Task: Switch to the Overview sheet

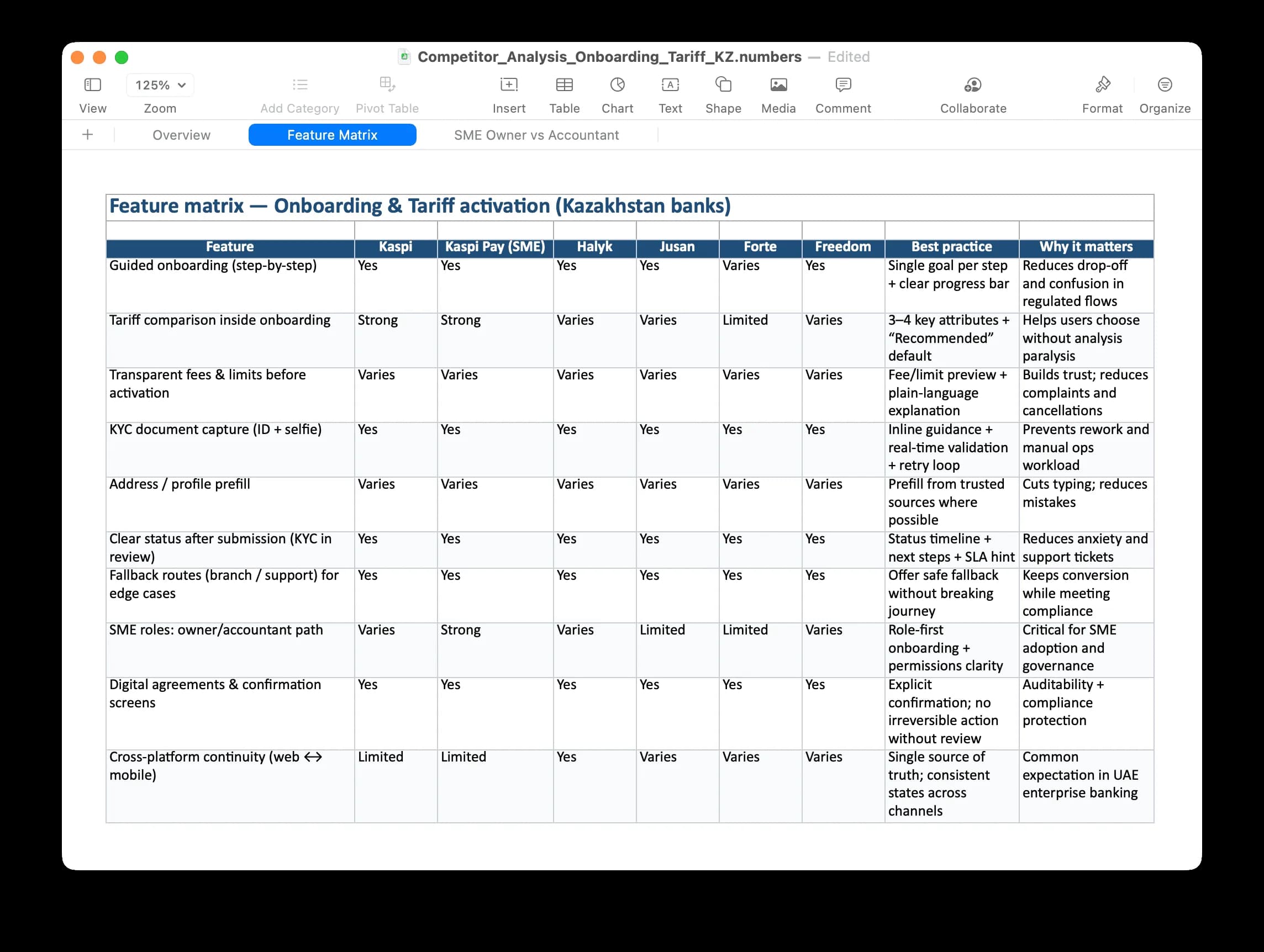Action: click(181, 135)
